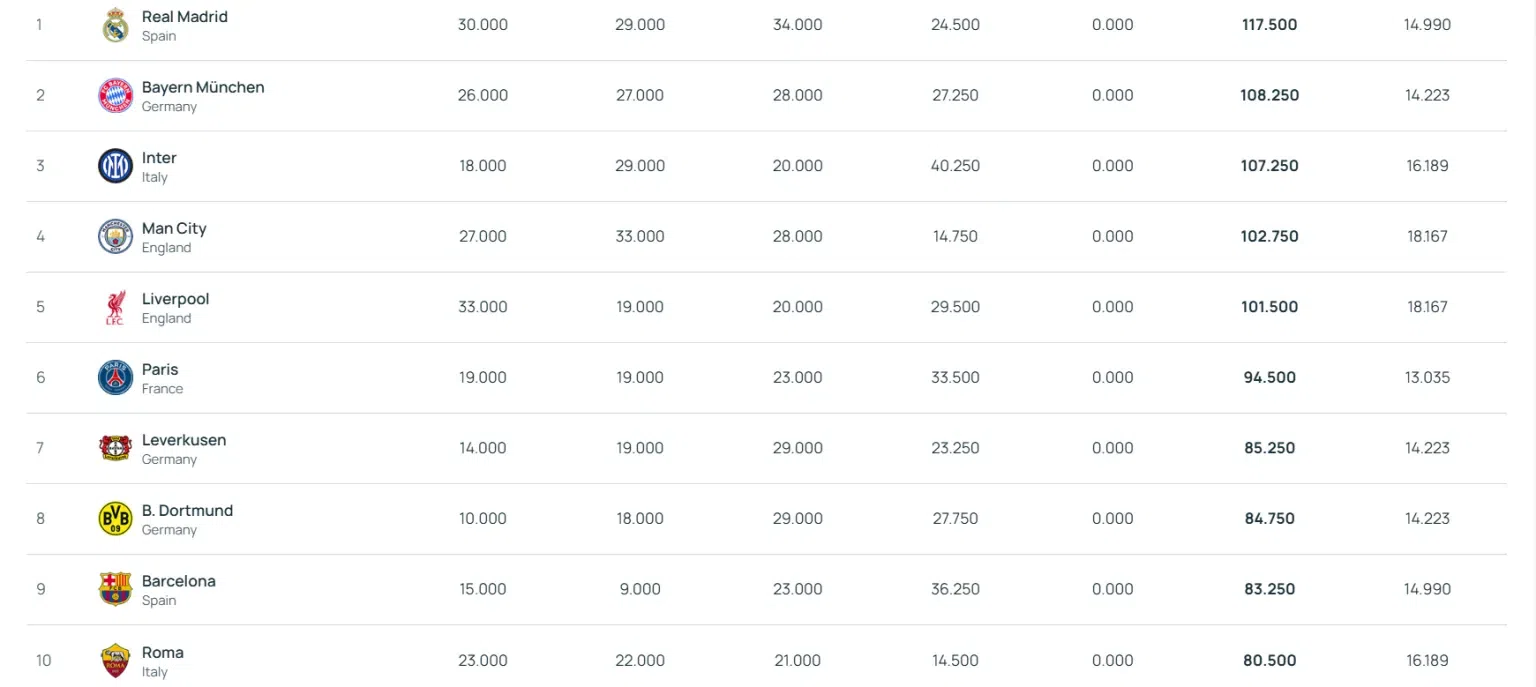Click the Leverkusen club crest
The image size is (1536, 687).
(x=115, y=448)
